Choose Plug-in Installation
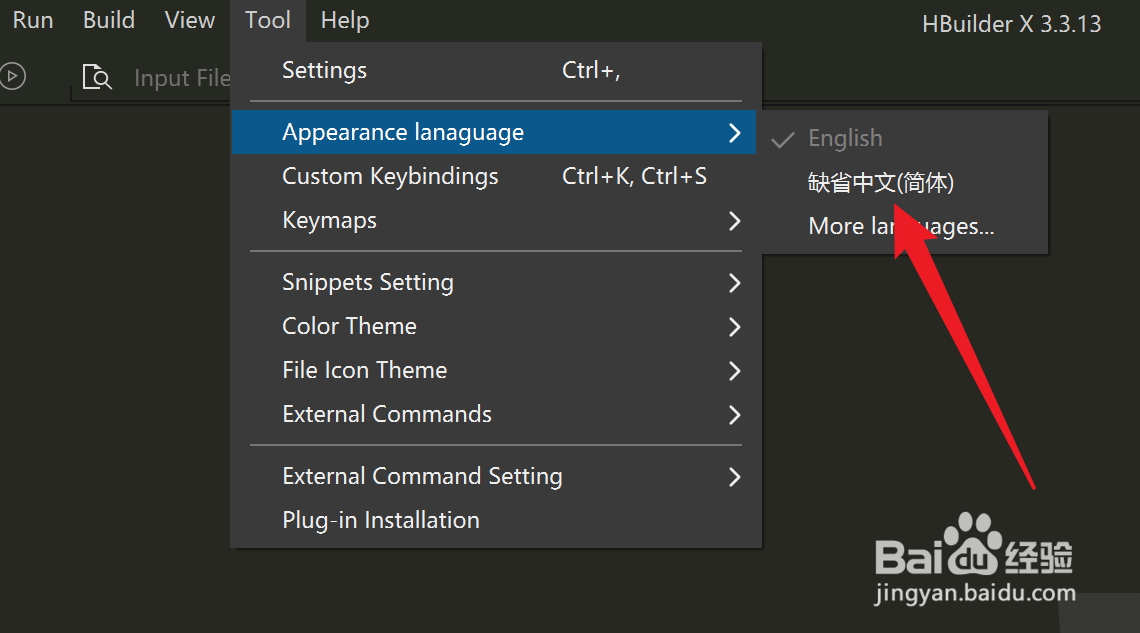Screen dimensions: 1140x633 pos(381,520)
